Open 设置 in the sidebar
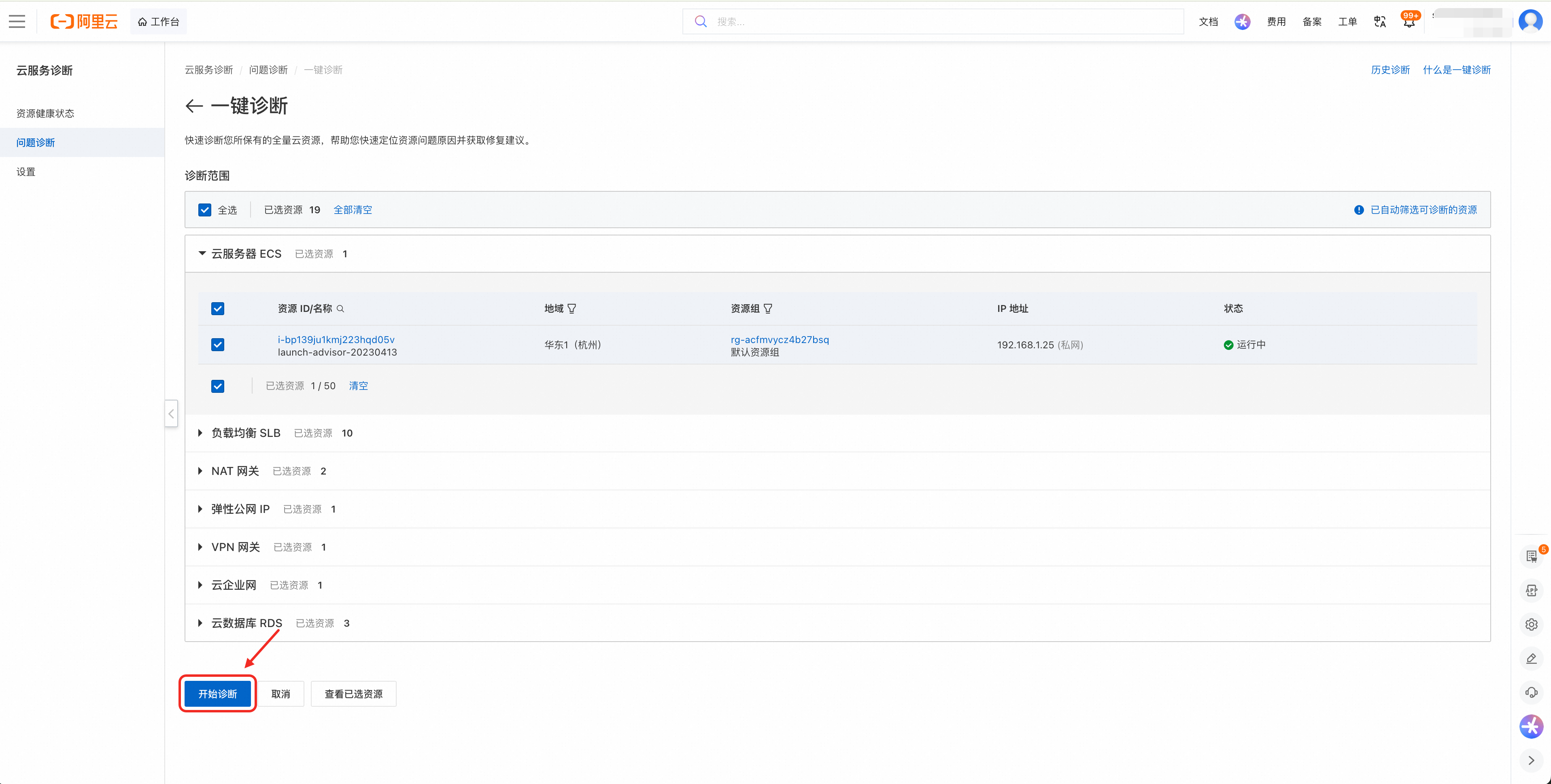1551x784 pixels. point(26,172)
